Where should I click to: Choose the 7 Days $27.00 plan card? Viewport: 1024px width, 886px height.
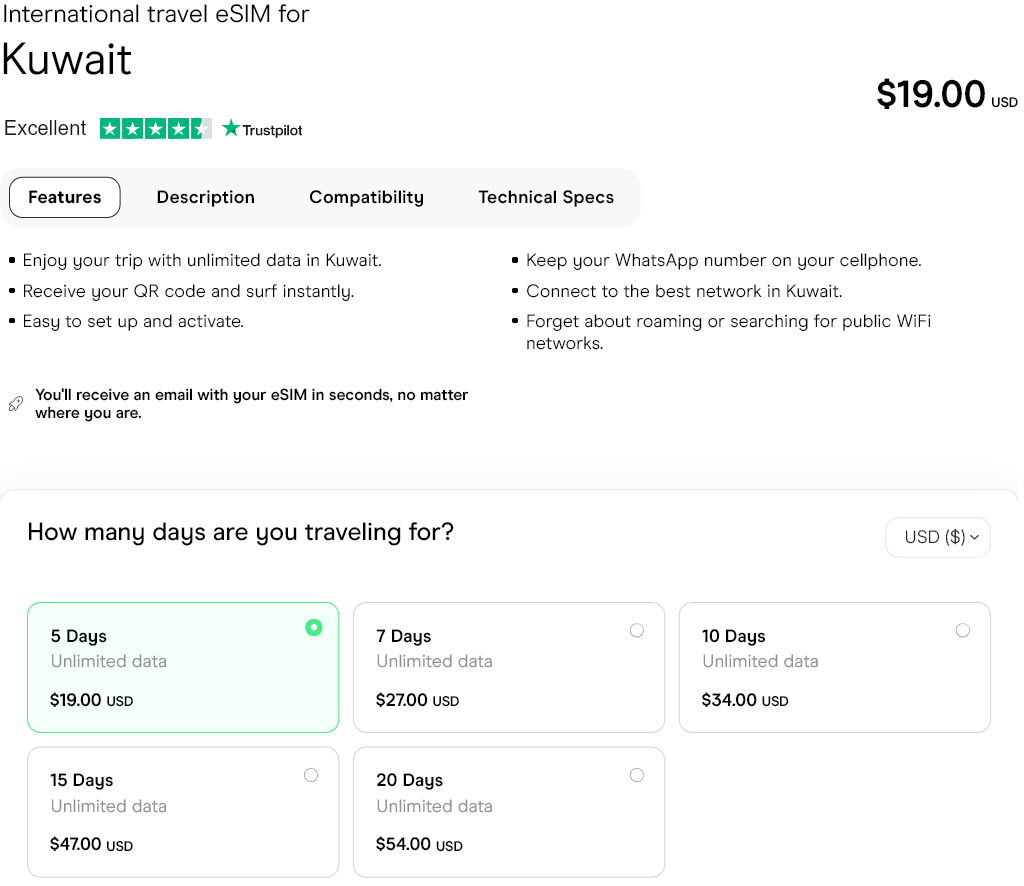pos(508,667)
